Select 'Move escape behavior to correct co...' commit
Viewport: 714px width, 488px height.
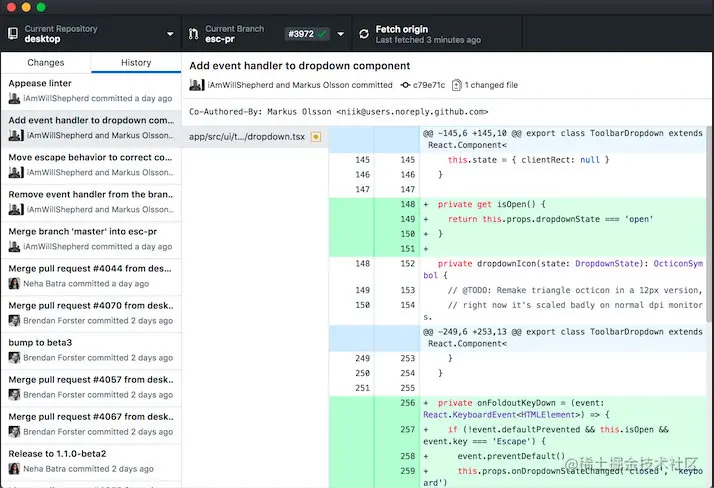point(91,165)
